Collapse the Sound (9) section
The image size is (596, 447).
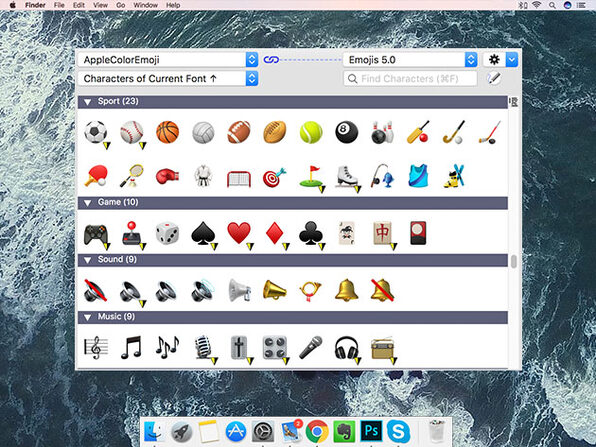pyautogui.click(x=87, y=260)
